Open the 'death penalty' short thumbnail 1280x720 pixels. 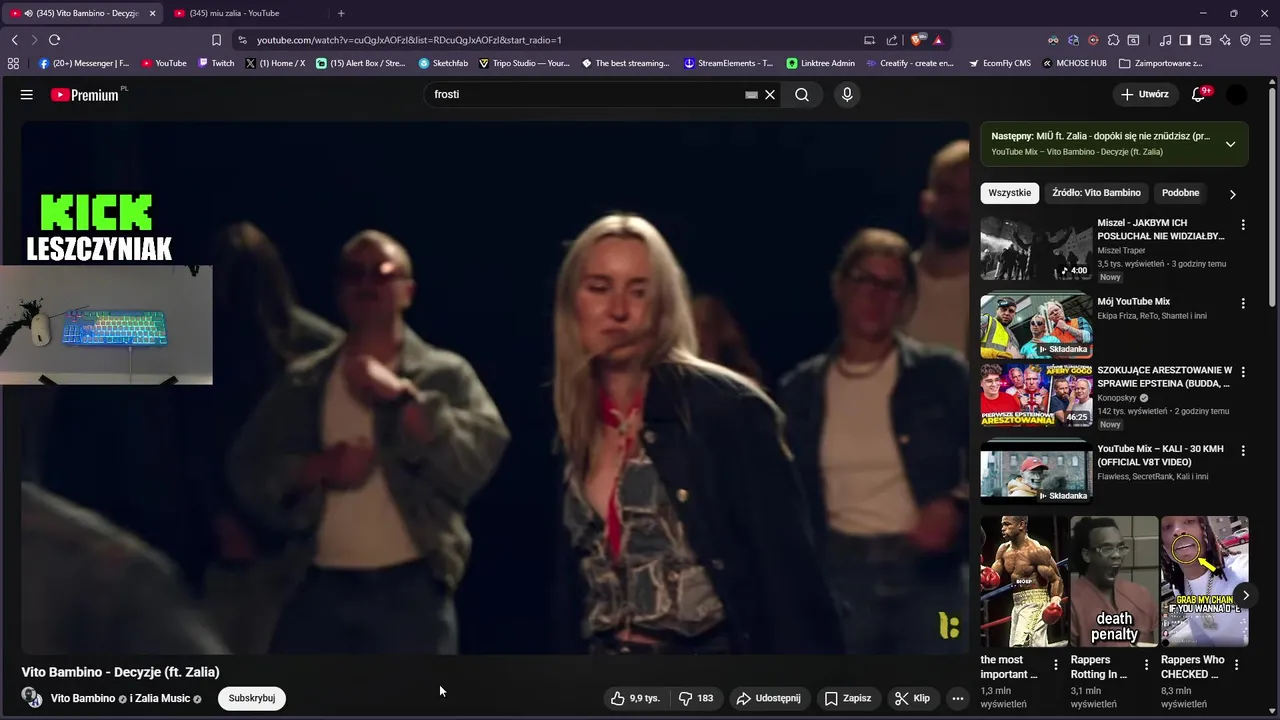click(1114, 581)
